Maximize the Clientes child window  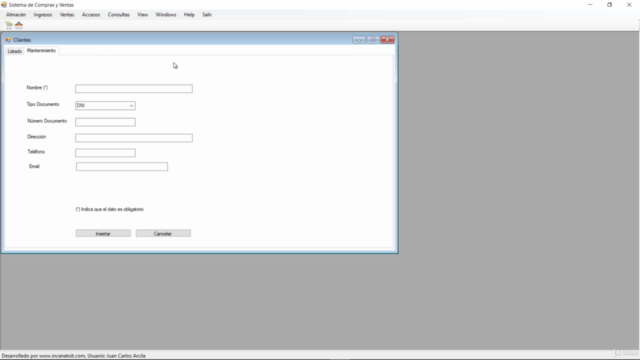[x=373, y=40]
